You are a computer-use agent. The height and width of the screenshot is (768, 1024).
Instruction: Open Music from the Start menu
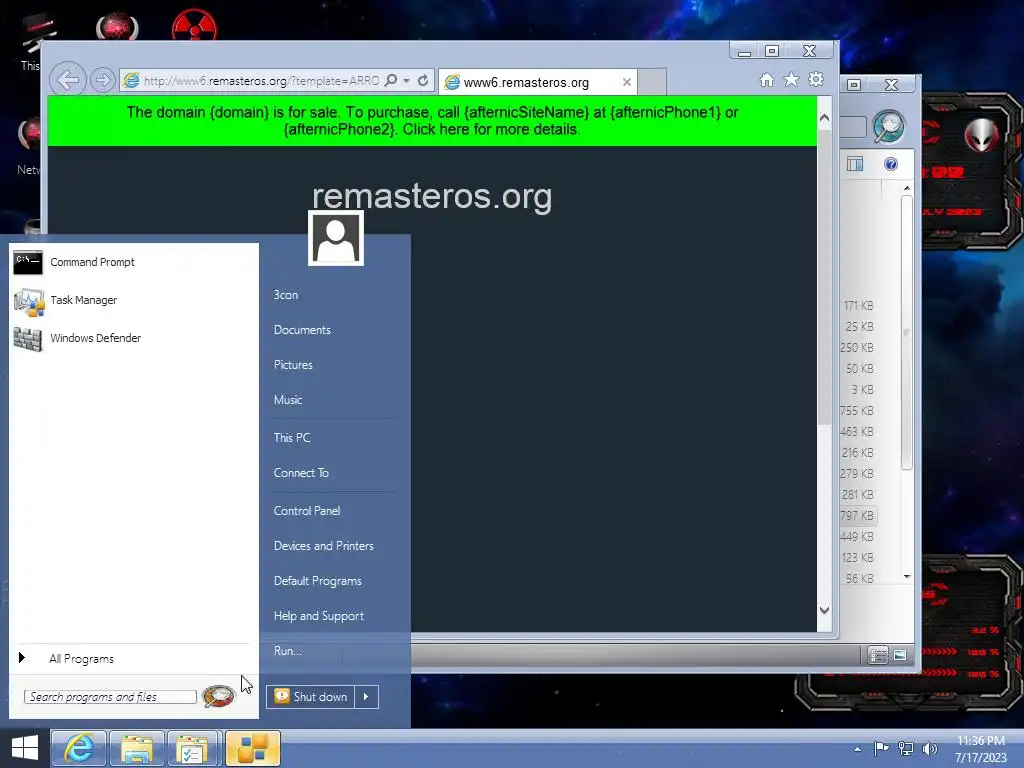288,400
